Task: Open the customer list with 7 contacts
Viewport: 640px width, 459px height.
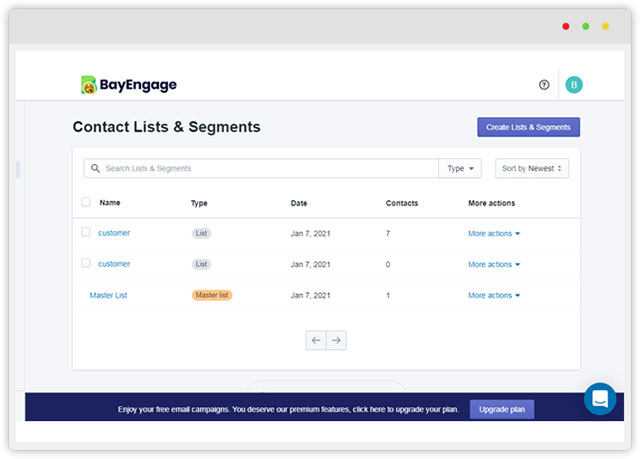Action: pos(114,233)
